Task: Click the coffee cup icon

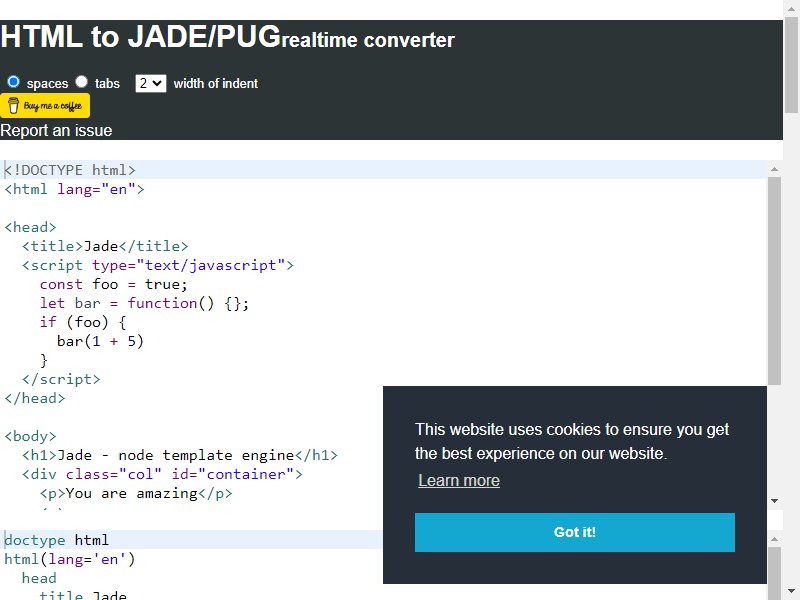Action: tap(13, 106)
